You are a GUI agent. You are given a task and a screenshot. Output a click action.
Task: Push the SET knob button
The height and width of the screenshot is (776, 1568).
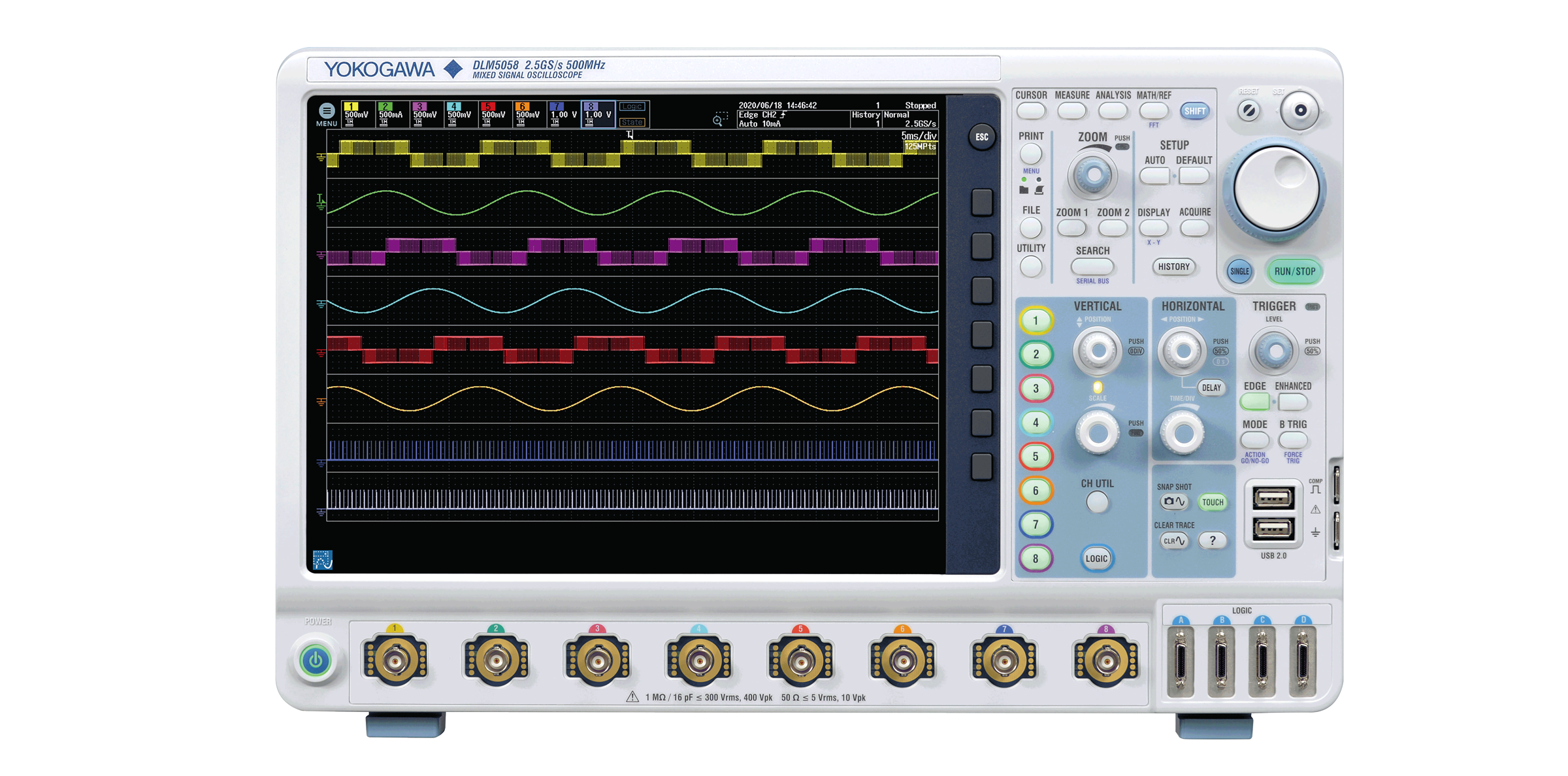1300,110
